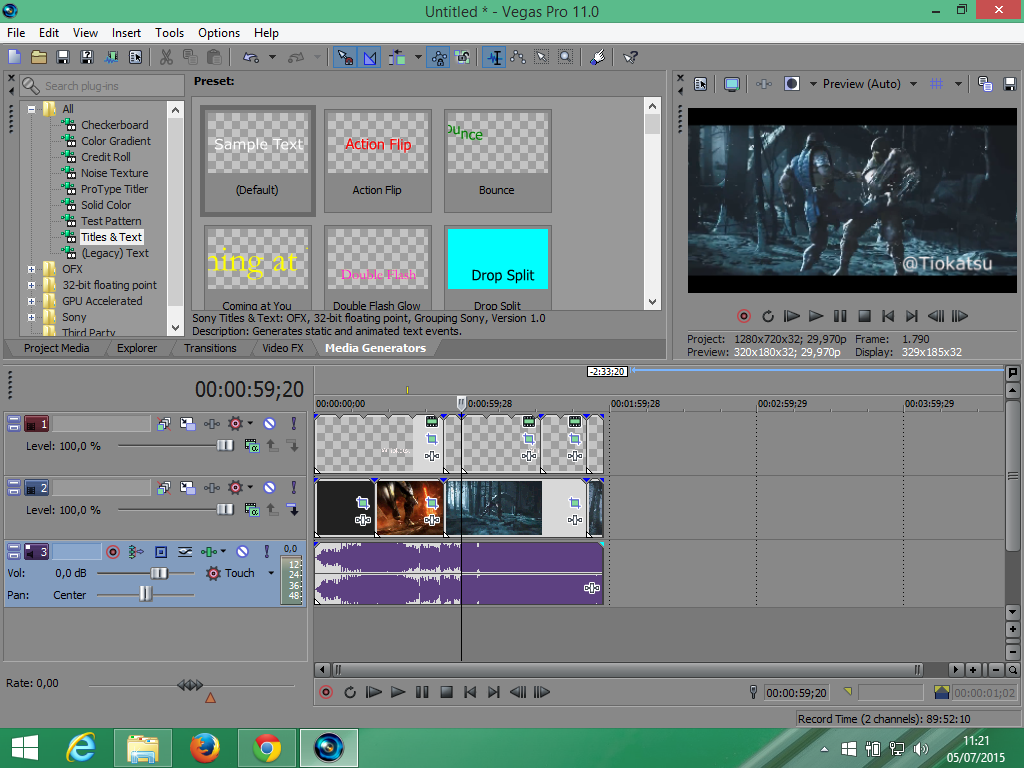Select ProType Titler generator

point(114,189)
